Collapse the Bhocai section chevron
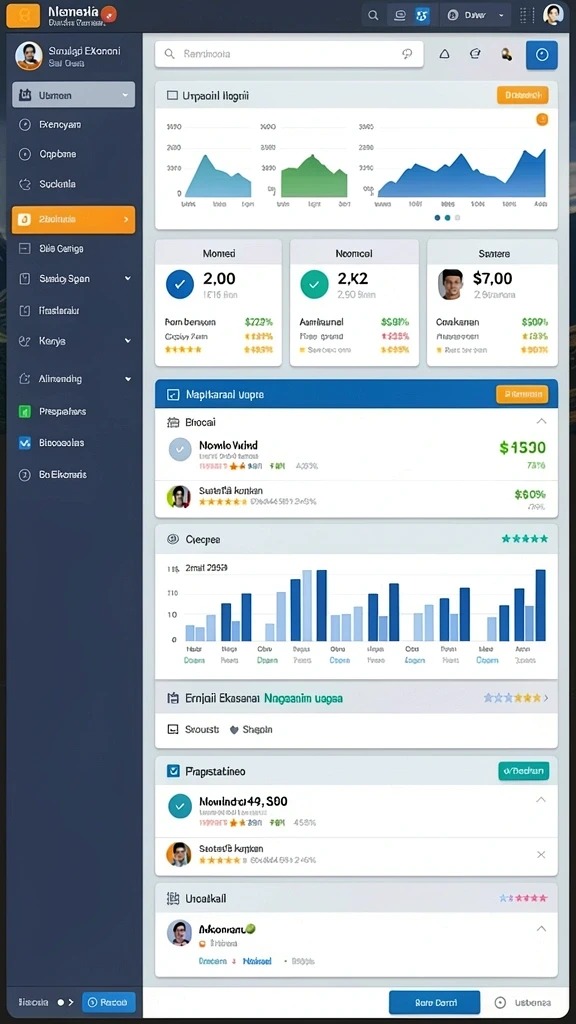This screenshot has height=1024, width=576. click(x=541, y=422)
